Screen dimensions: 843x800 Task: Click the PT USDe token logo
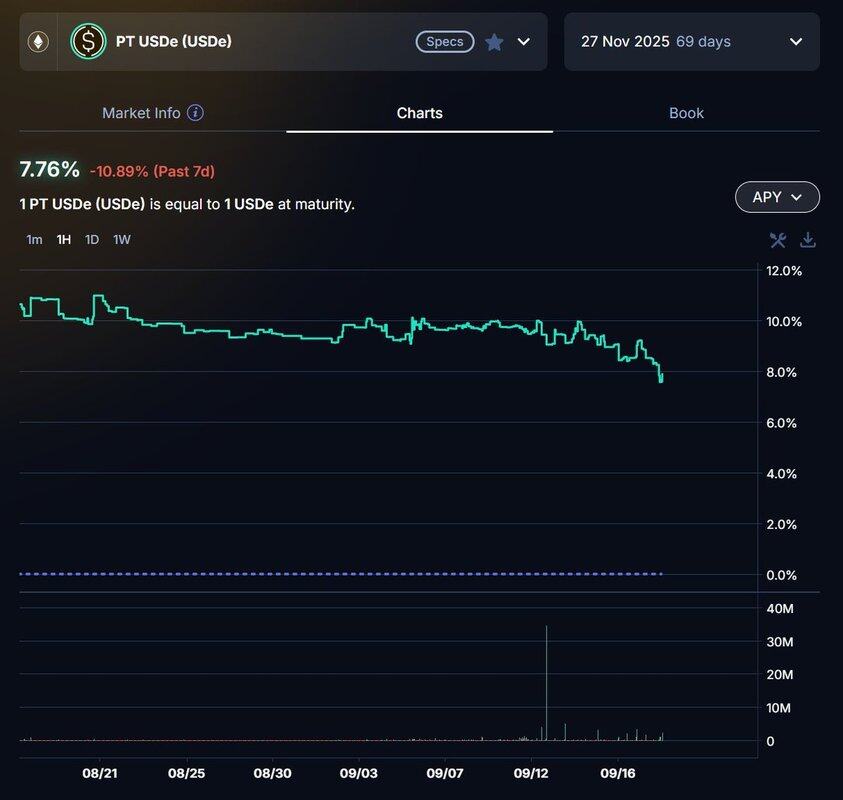coord(88,41)
